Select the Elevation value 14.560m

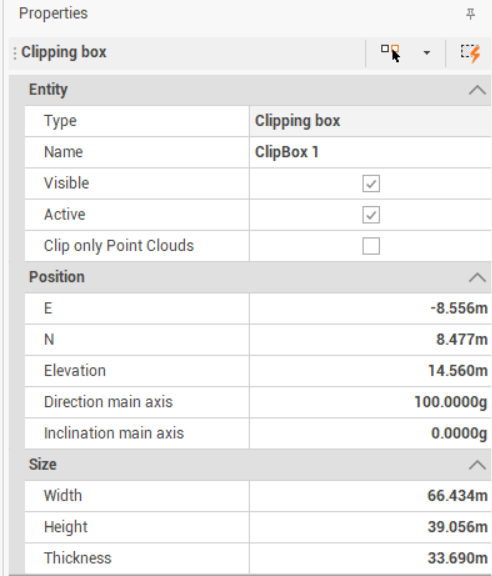click(x=370, y=371)
